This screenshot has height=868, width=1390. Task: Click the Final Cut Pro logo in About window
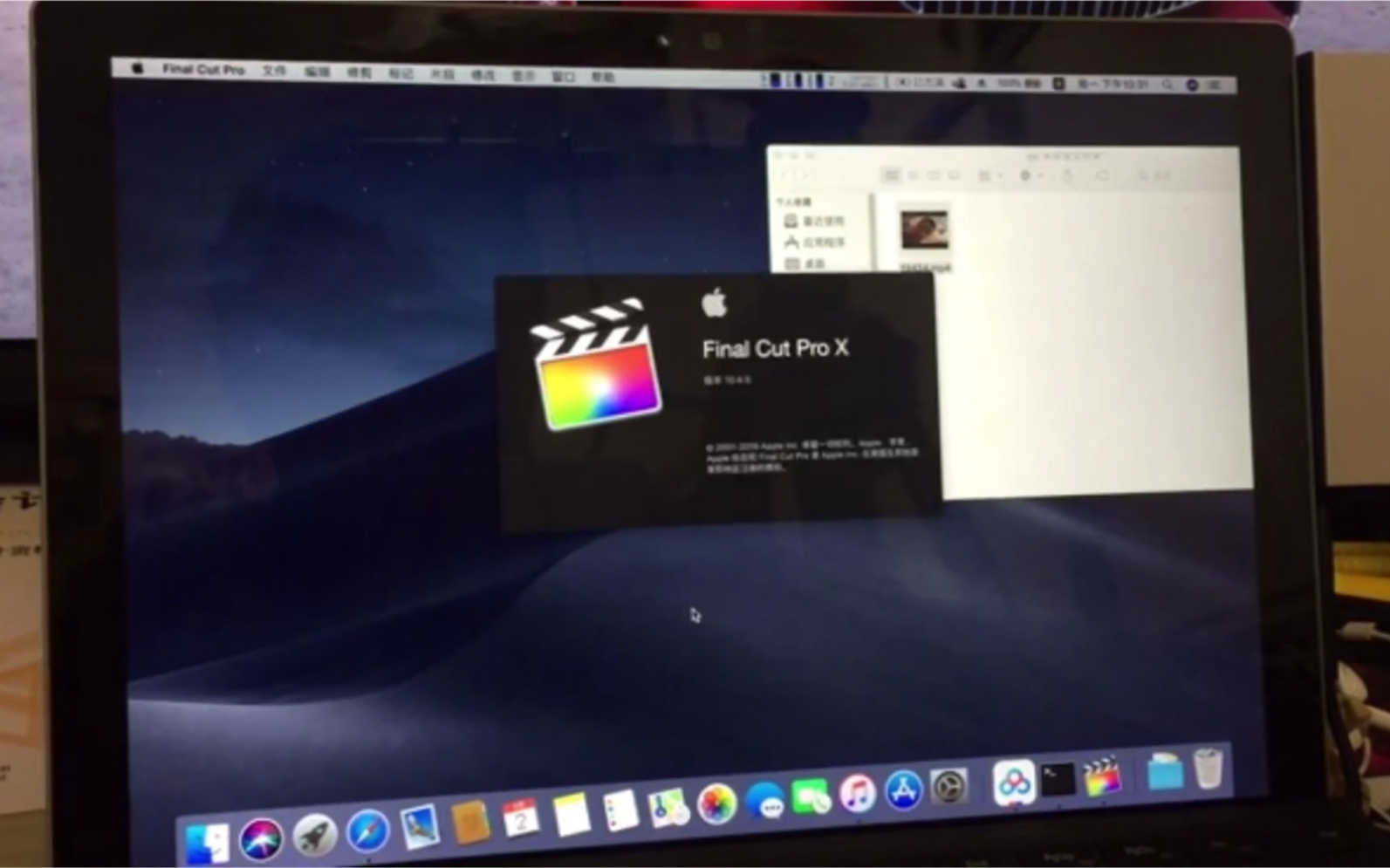597,364
